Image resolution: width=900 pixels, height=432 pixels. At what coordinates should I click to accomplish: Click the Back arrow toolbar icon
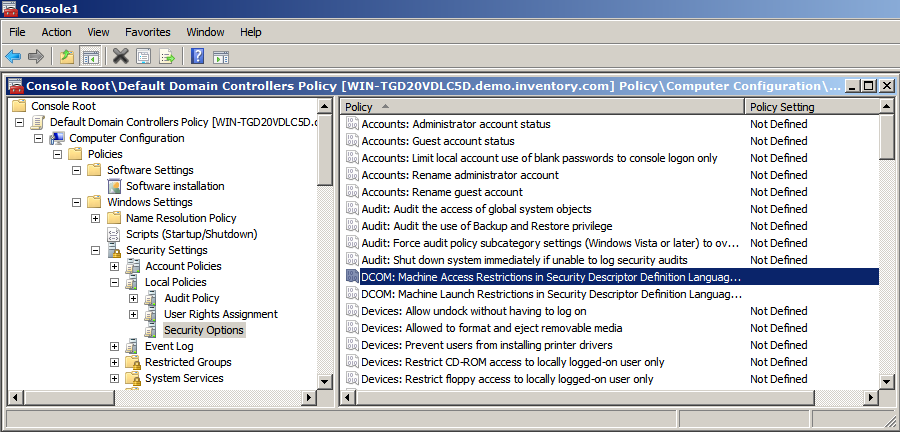13,56
